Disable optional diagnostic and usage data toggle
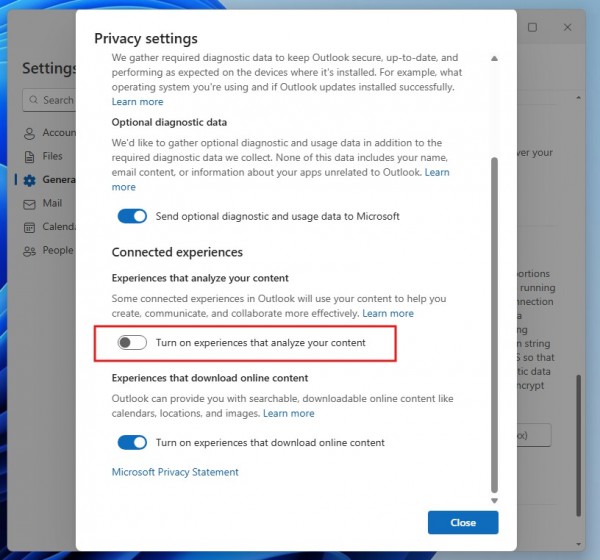 click(x=132, y=216)
